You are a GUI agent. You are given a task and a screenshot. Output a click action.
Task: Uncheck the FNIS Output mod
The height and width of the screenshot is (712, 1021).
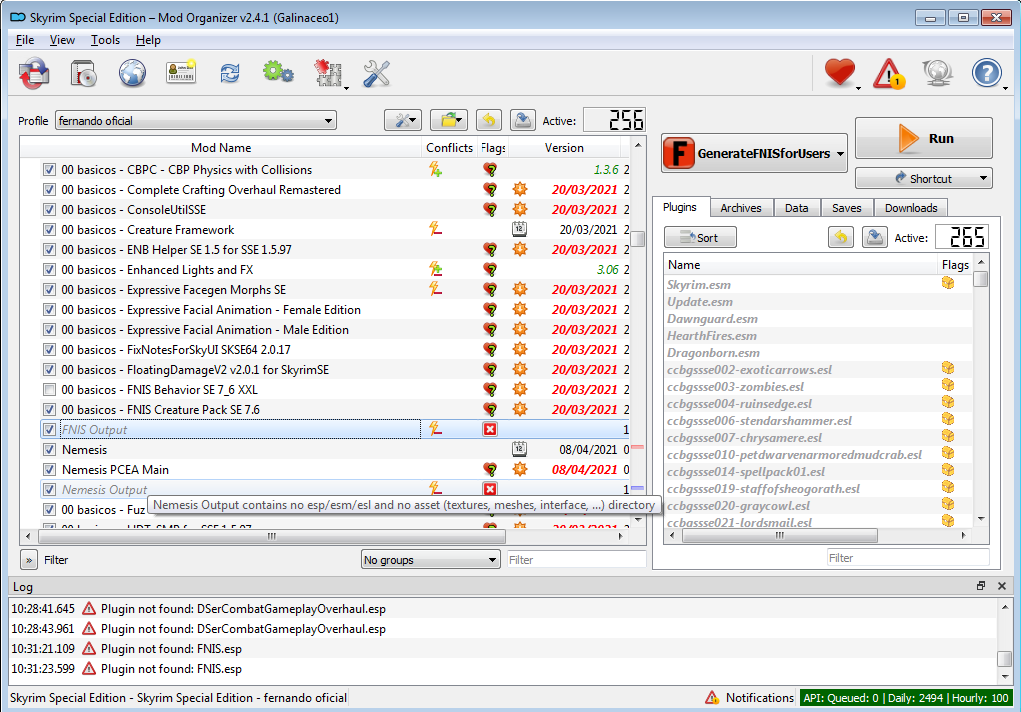point(49,429)
